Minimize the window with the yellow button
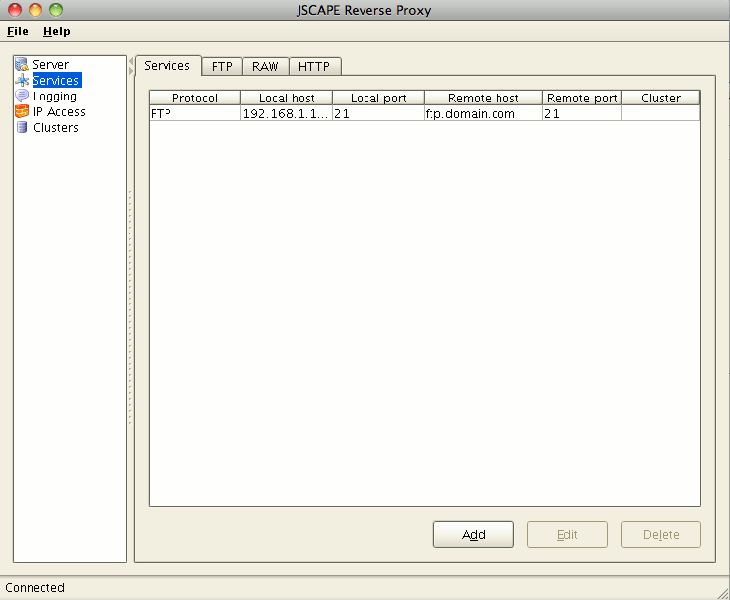730x600 pixels. coord(35,9)
